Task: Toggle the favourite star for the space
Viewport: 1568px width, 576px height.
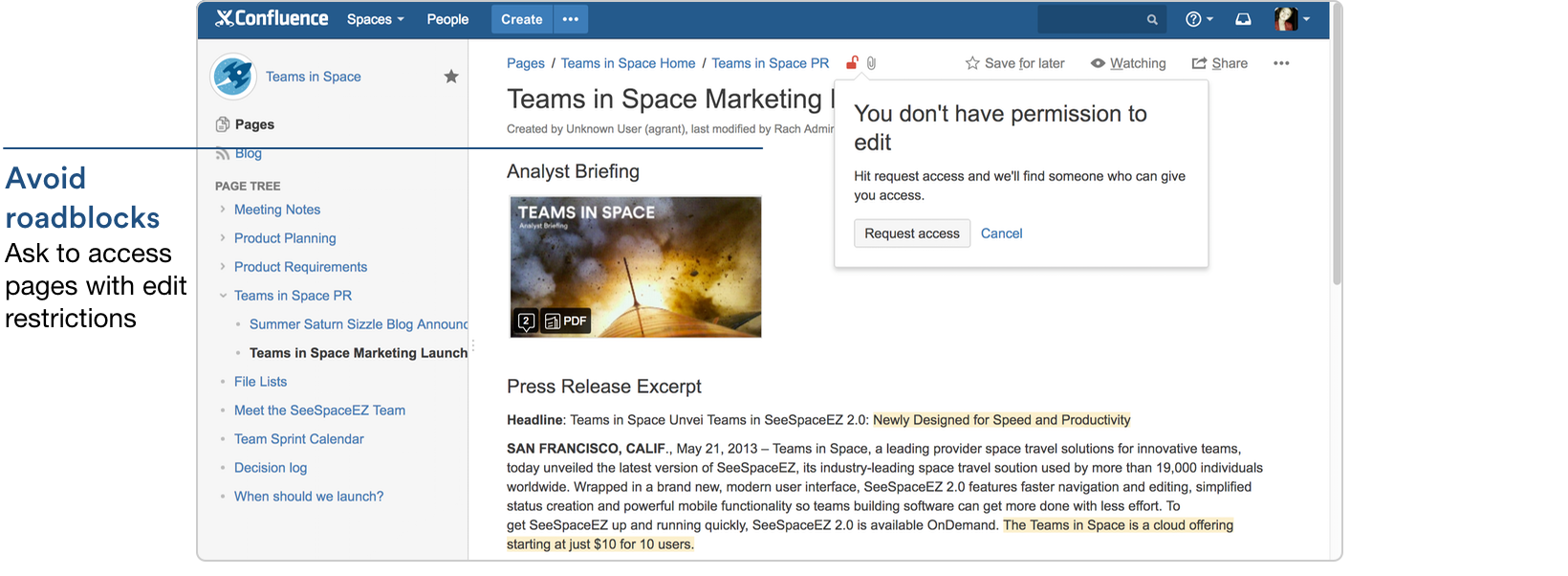Action: coord(451,77)
